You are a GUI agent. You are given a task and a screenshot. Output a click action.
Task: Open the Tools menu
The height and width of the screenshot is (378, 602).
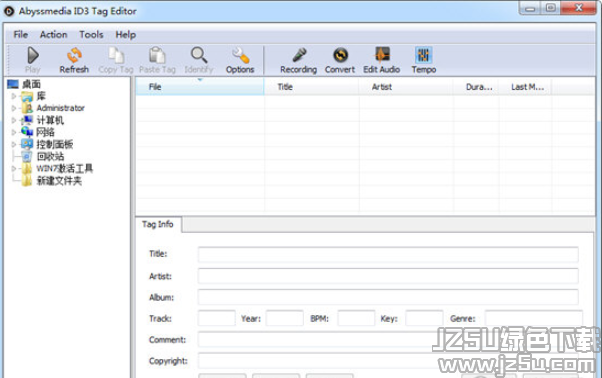tap(91, 35)
